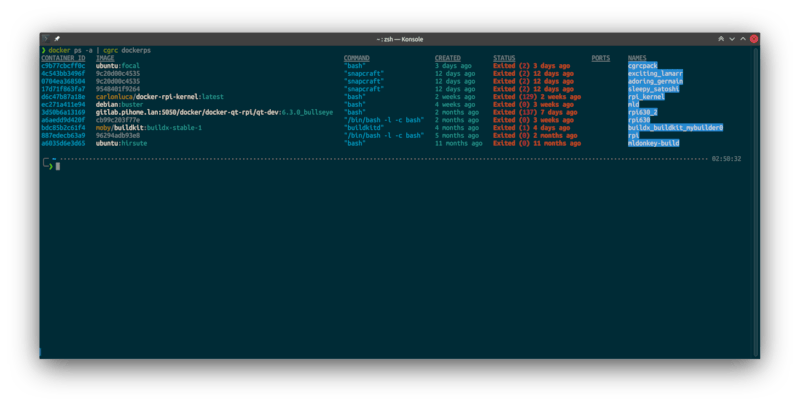Click the buildx_buildkit_mybuilder0 container name
This screenshot has width=800, height=406.
(x=676, y=128)
